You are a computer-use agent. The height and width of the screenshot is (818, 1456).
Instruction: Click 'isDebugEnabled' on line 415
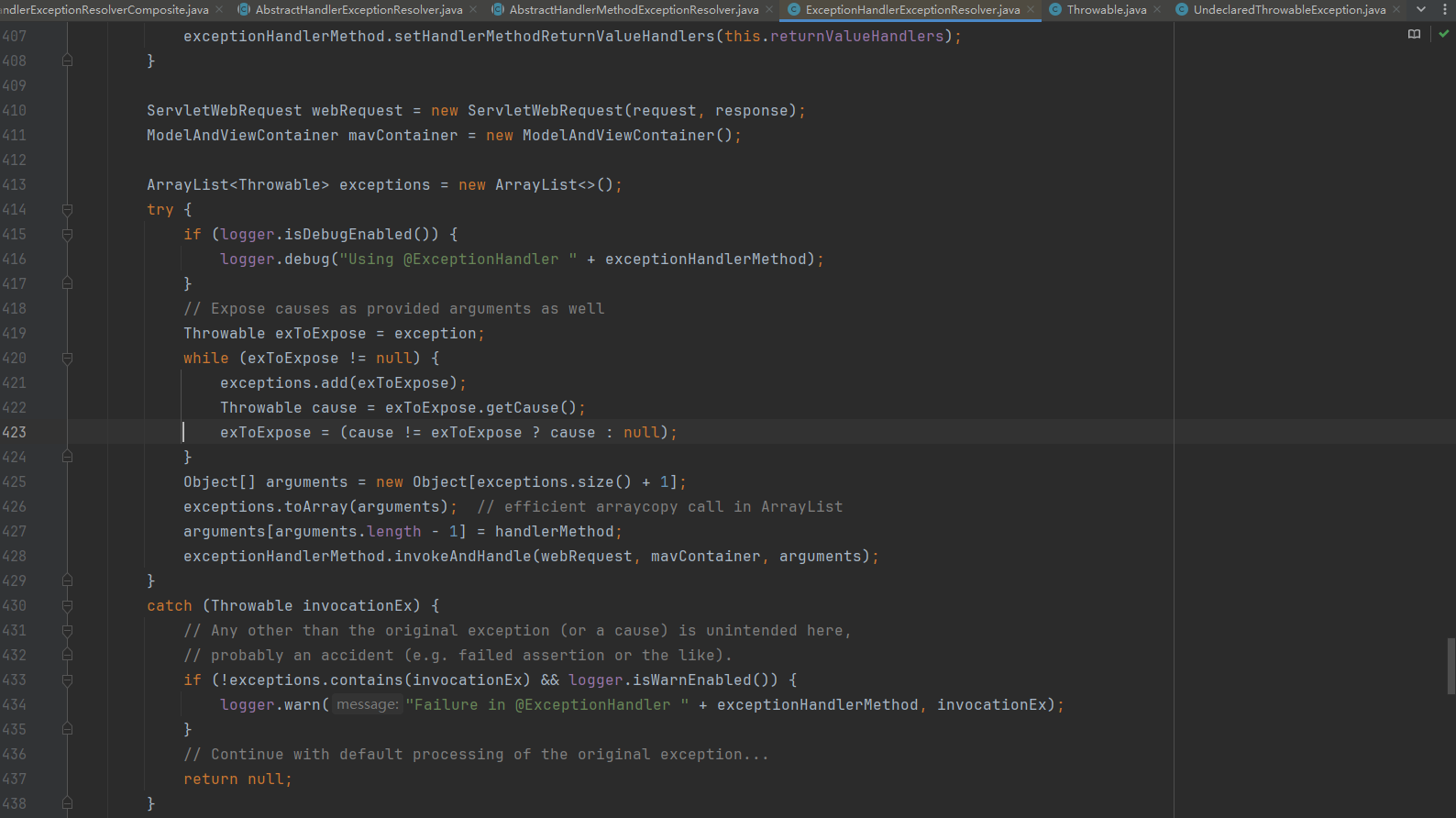pos(348,235)
